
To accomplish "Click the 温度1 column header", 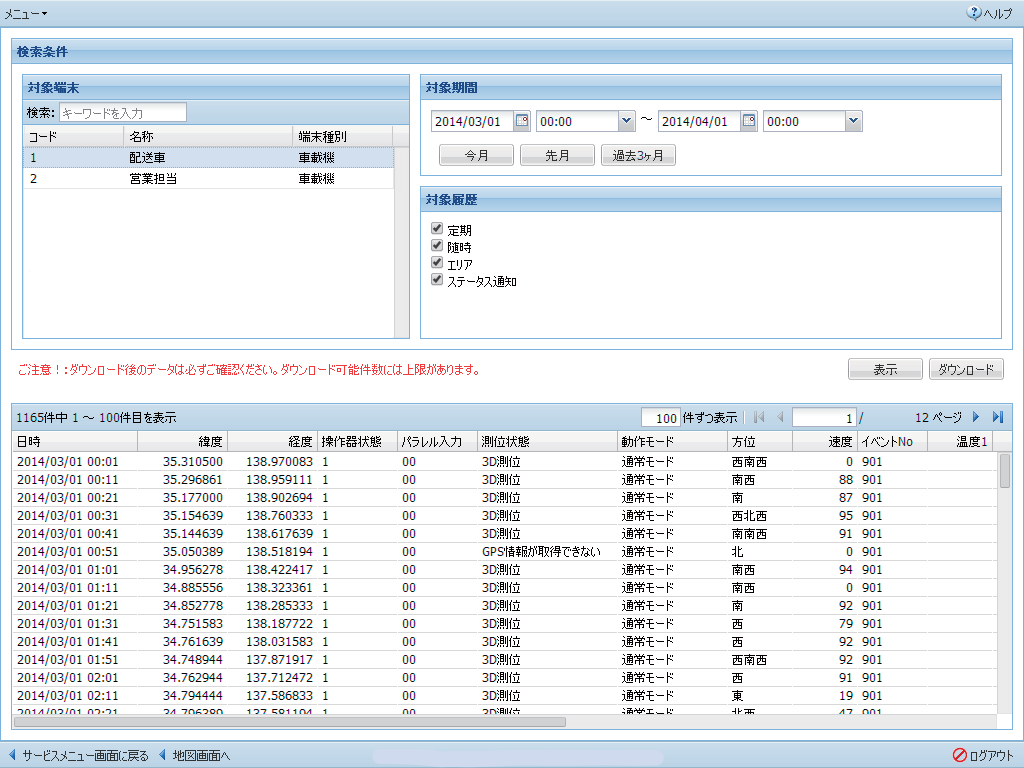I will pos(959,441).
